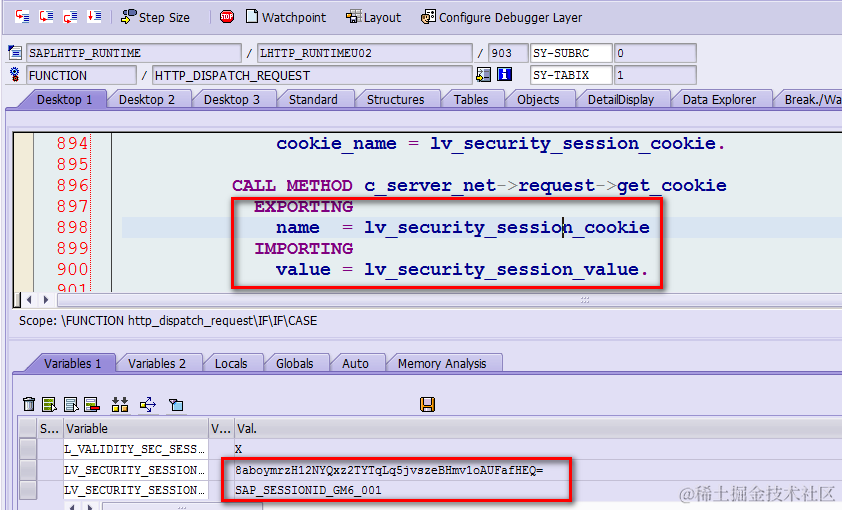Click the select-all corner box of variables table
Image resolution: width=842 pixels, height=510 pixels.
point(27,428)
